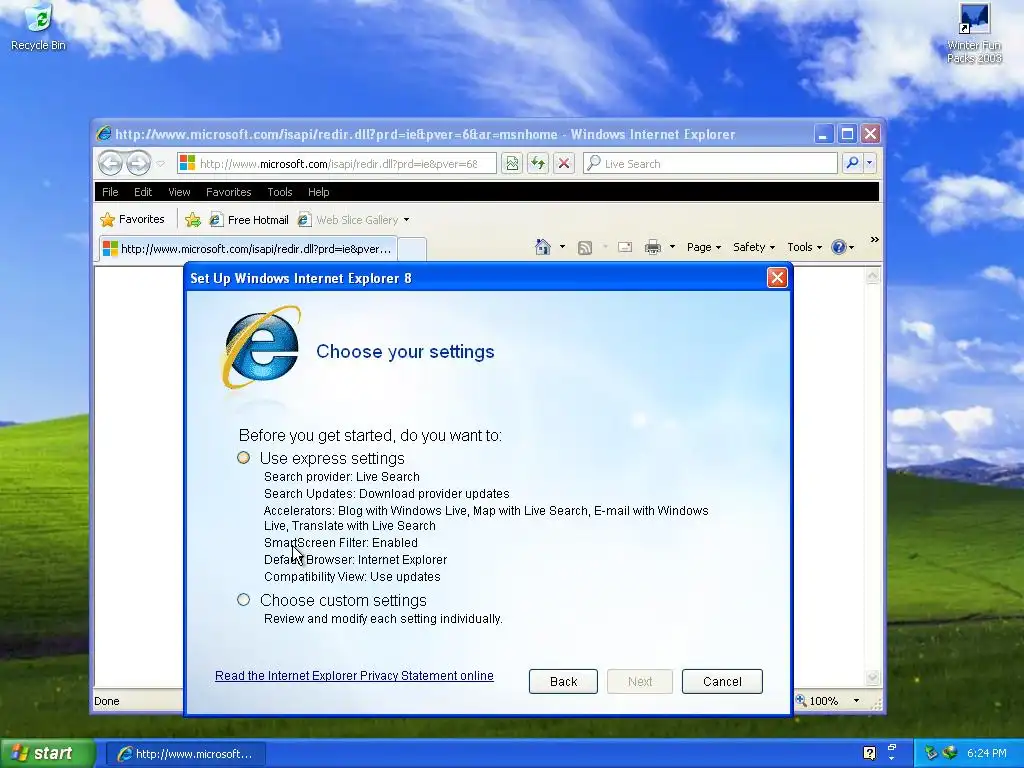Click the RSS Feeds icon
1024x768 pixels.
tap(584, 248)
